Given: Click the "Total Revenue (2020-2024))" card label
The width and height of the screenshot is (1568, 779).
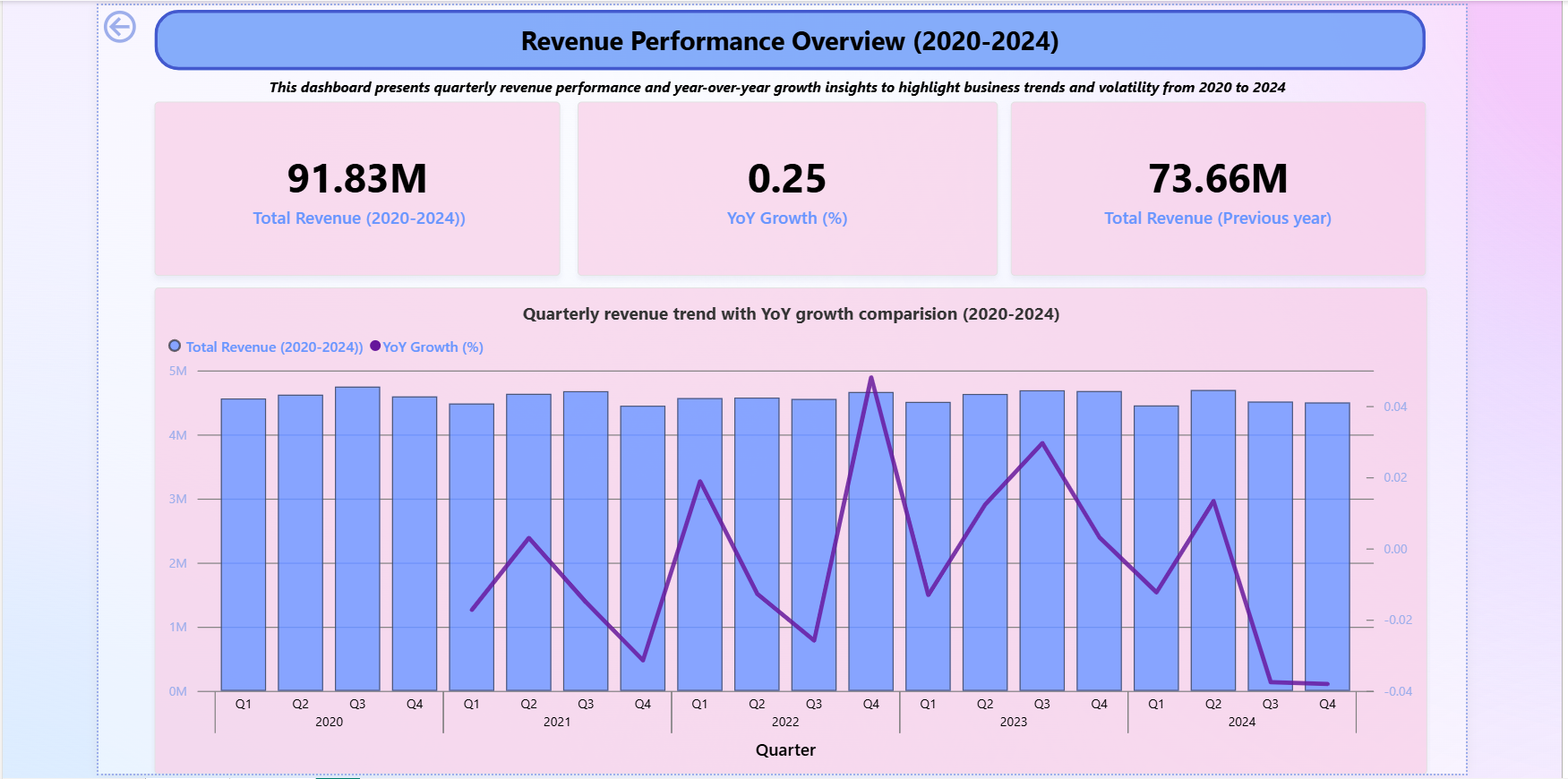Looking at the screenshot, I should coord(359,218).
